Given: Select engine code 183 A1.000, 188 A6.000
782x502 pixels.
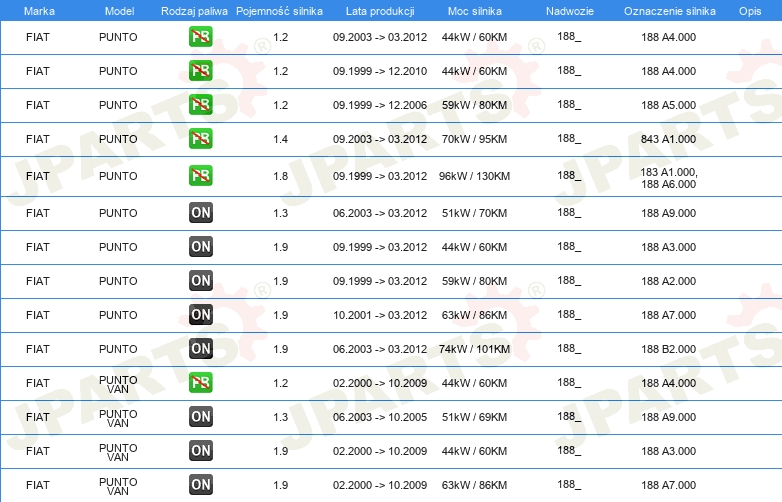Looking at the screenshot, I should click(669, 178).
